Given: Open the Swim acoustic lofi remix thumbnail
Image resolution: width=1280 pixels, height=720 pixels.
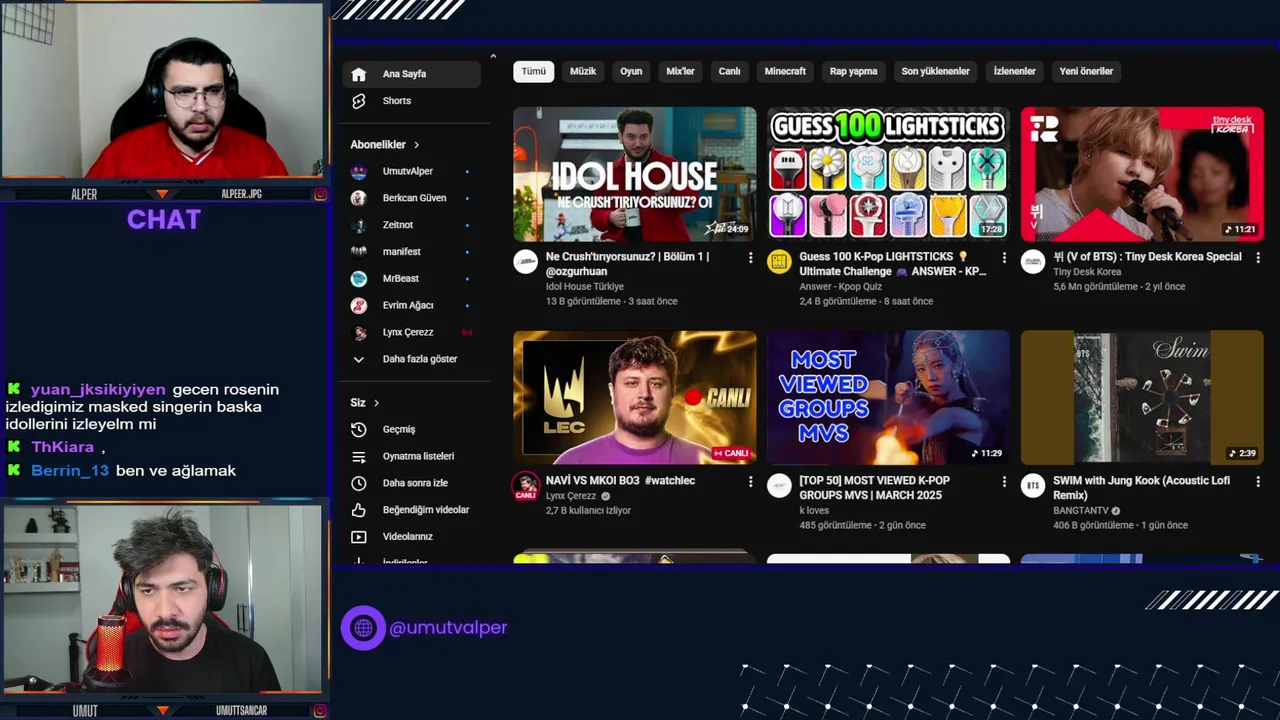Looking at the screenshot, I should click(x=1142, y=398).
